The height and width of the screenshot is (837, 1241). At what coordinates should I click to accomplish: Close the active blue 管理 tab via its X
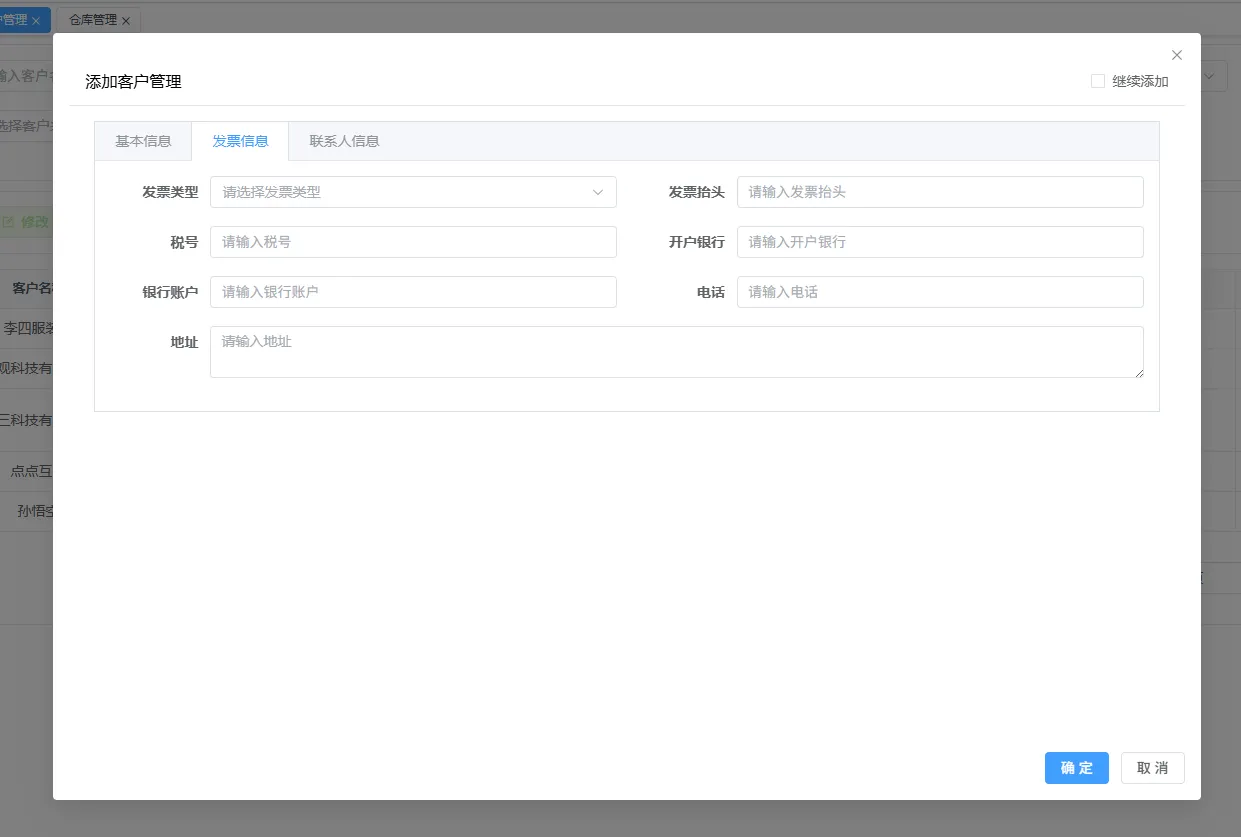coord(36,21)
